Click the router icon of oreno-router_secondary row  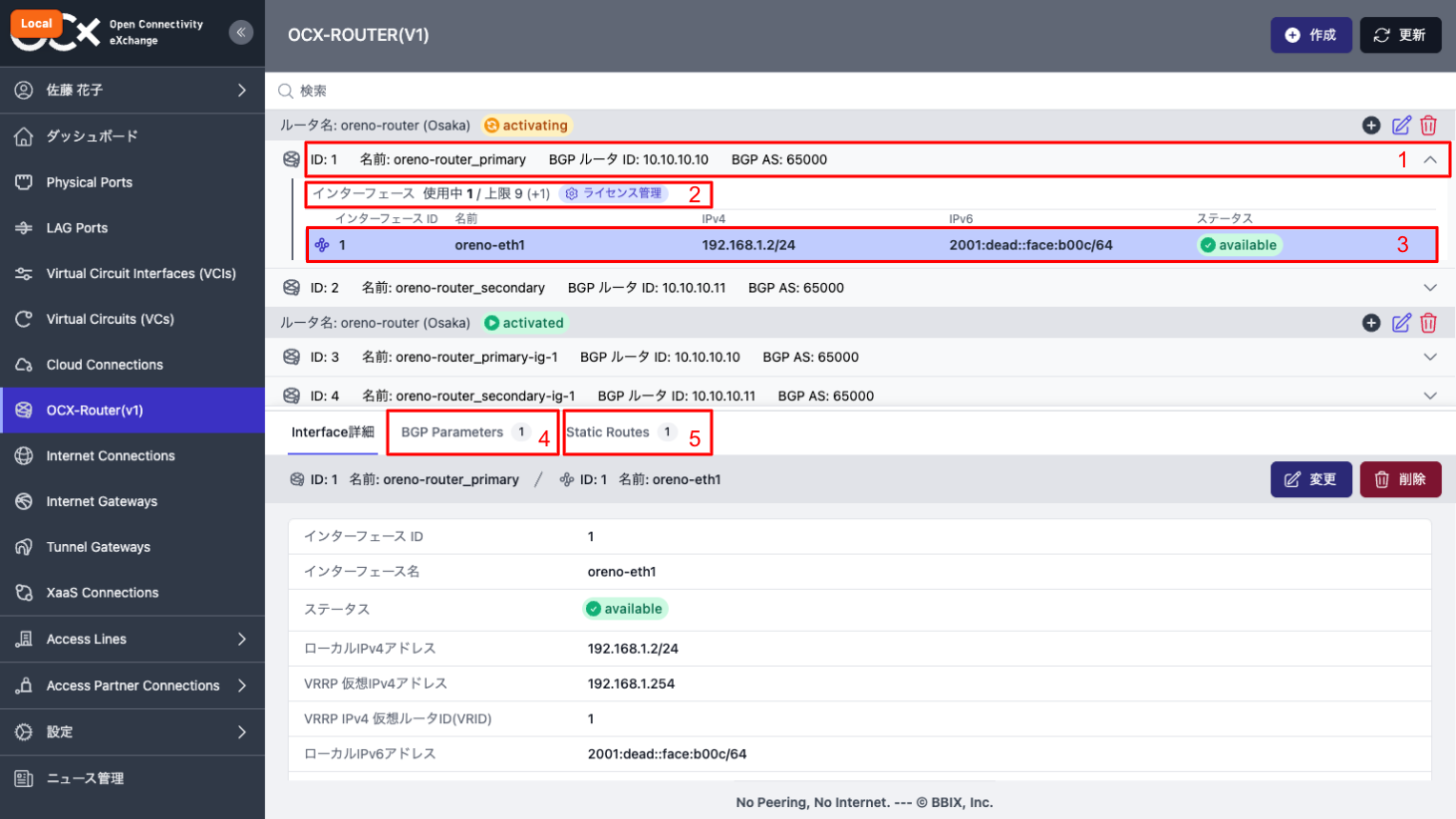click(x=291, y=288)
